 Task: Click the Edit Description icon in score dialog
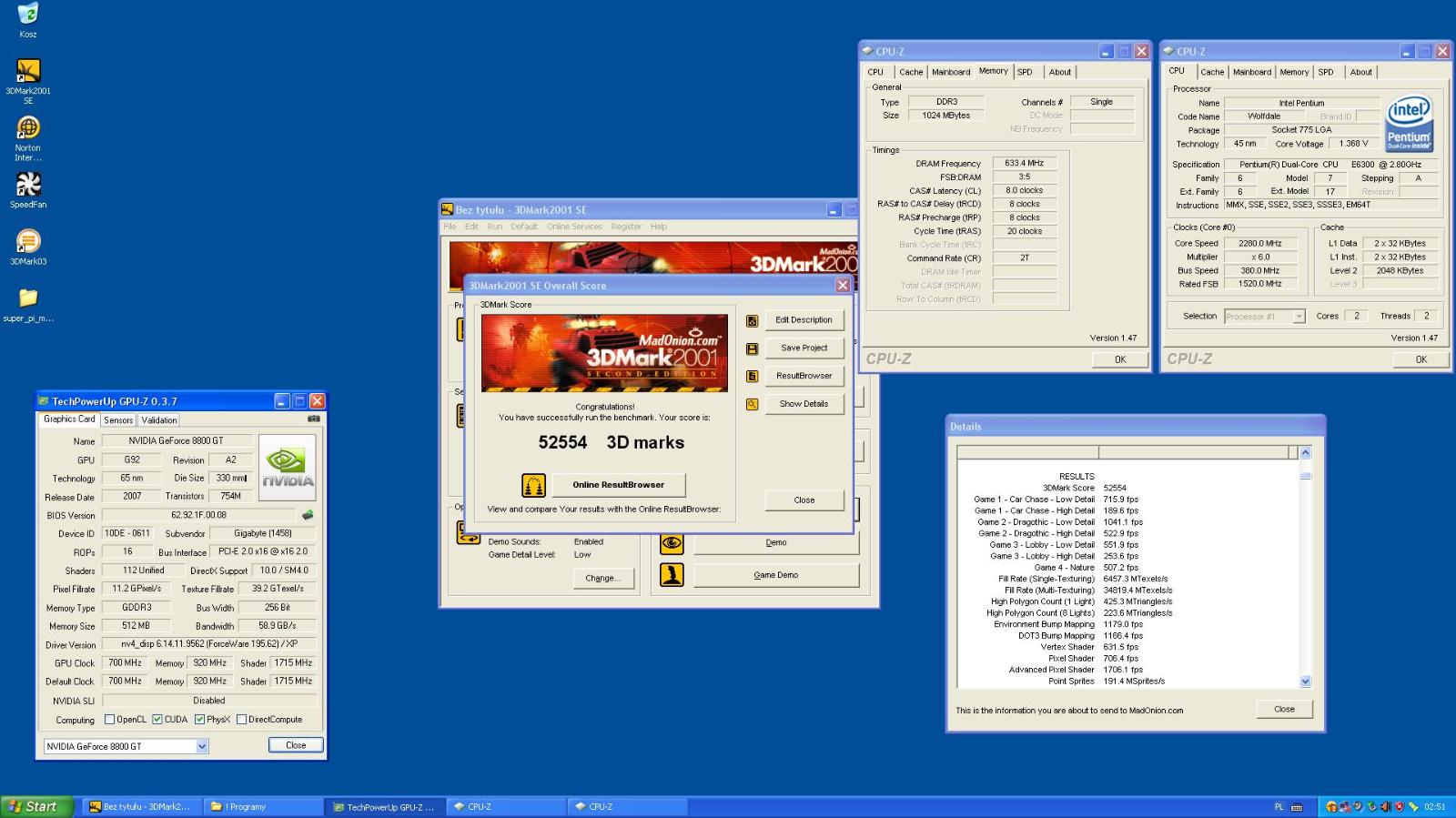[752, 320]
